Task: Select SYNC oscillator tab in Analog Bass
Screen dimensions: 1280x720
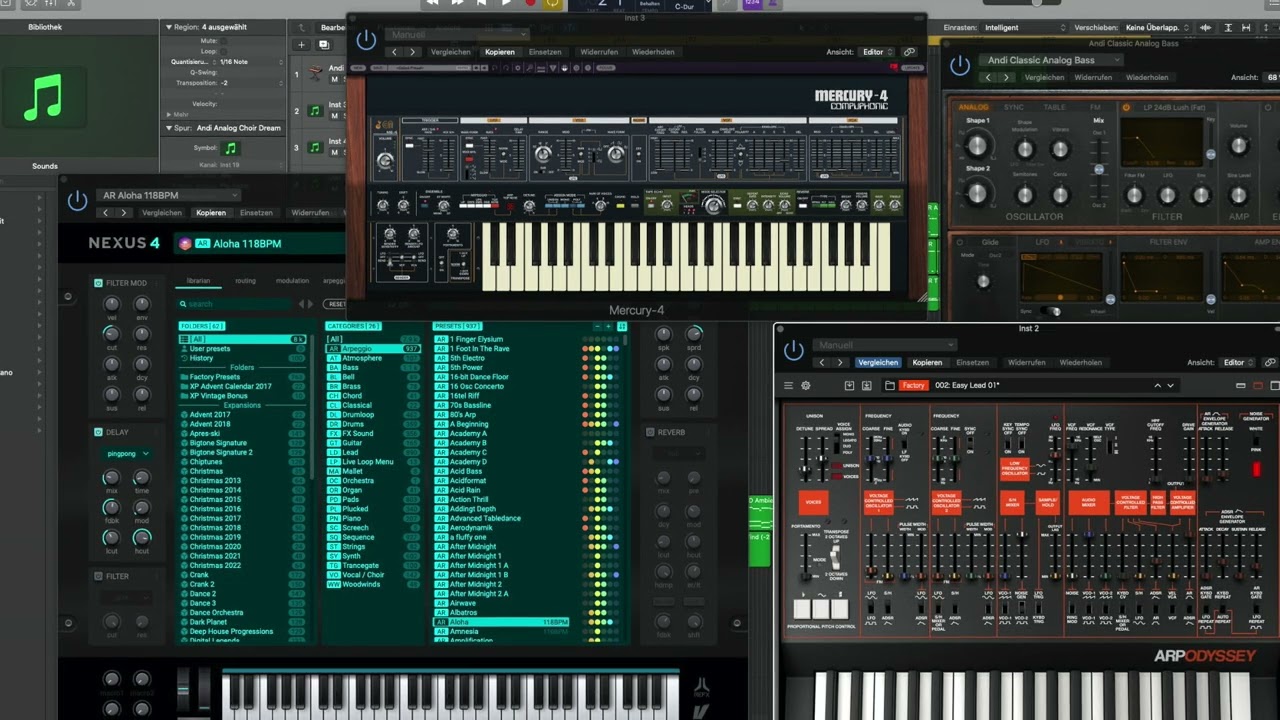Action: coord(1014,107)
